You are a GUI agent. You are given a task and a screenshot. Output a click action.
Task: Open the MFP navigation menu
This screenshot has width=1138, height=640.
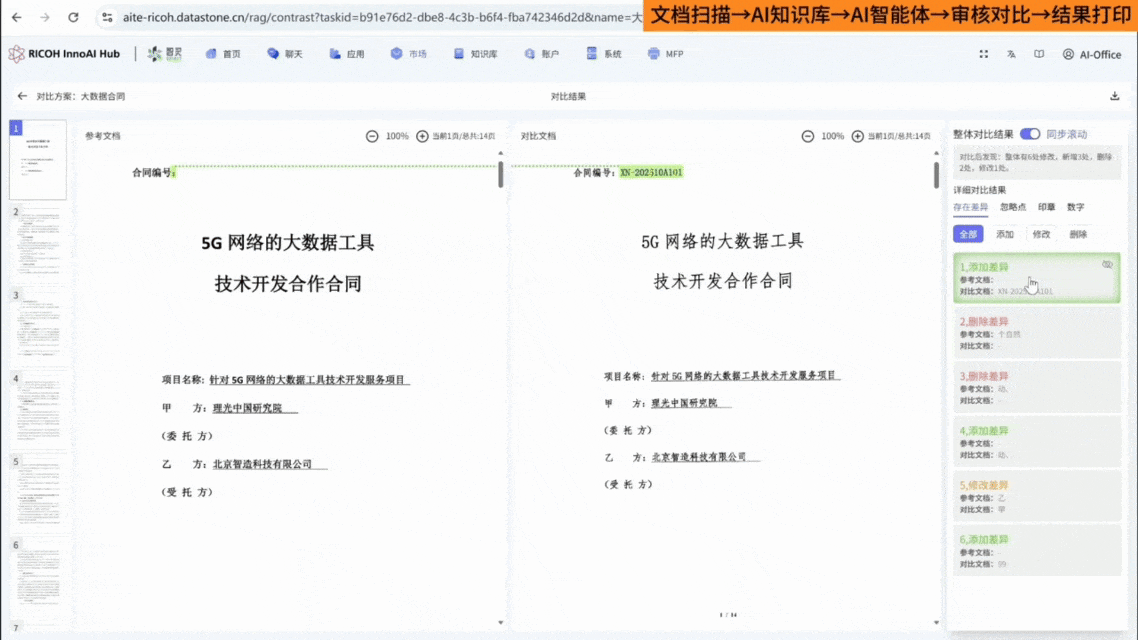click(665, 54)
